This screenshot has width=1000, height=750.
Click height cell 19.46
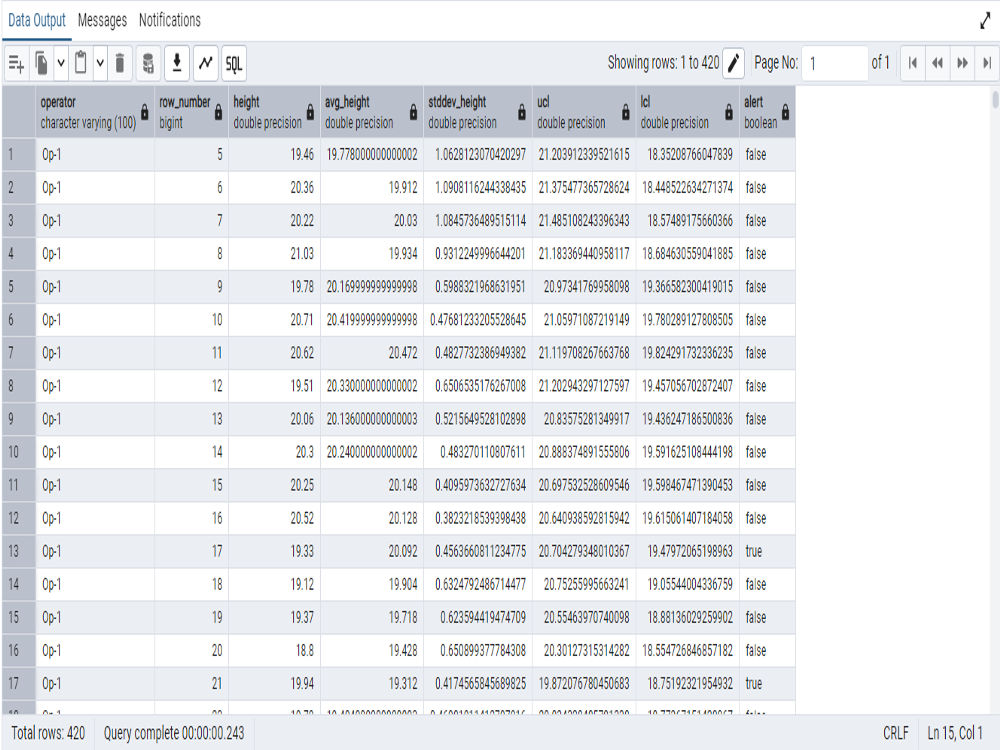pyautogui.click(x=274, y=154)
